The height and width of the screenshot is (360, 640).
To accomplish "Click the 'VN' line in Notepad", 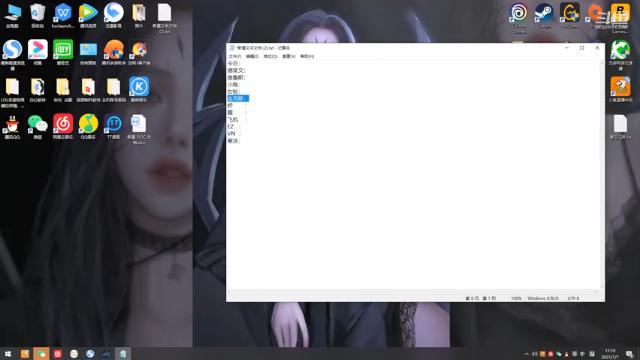I will (x=231, y=133).
